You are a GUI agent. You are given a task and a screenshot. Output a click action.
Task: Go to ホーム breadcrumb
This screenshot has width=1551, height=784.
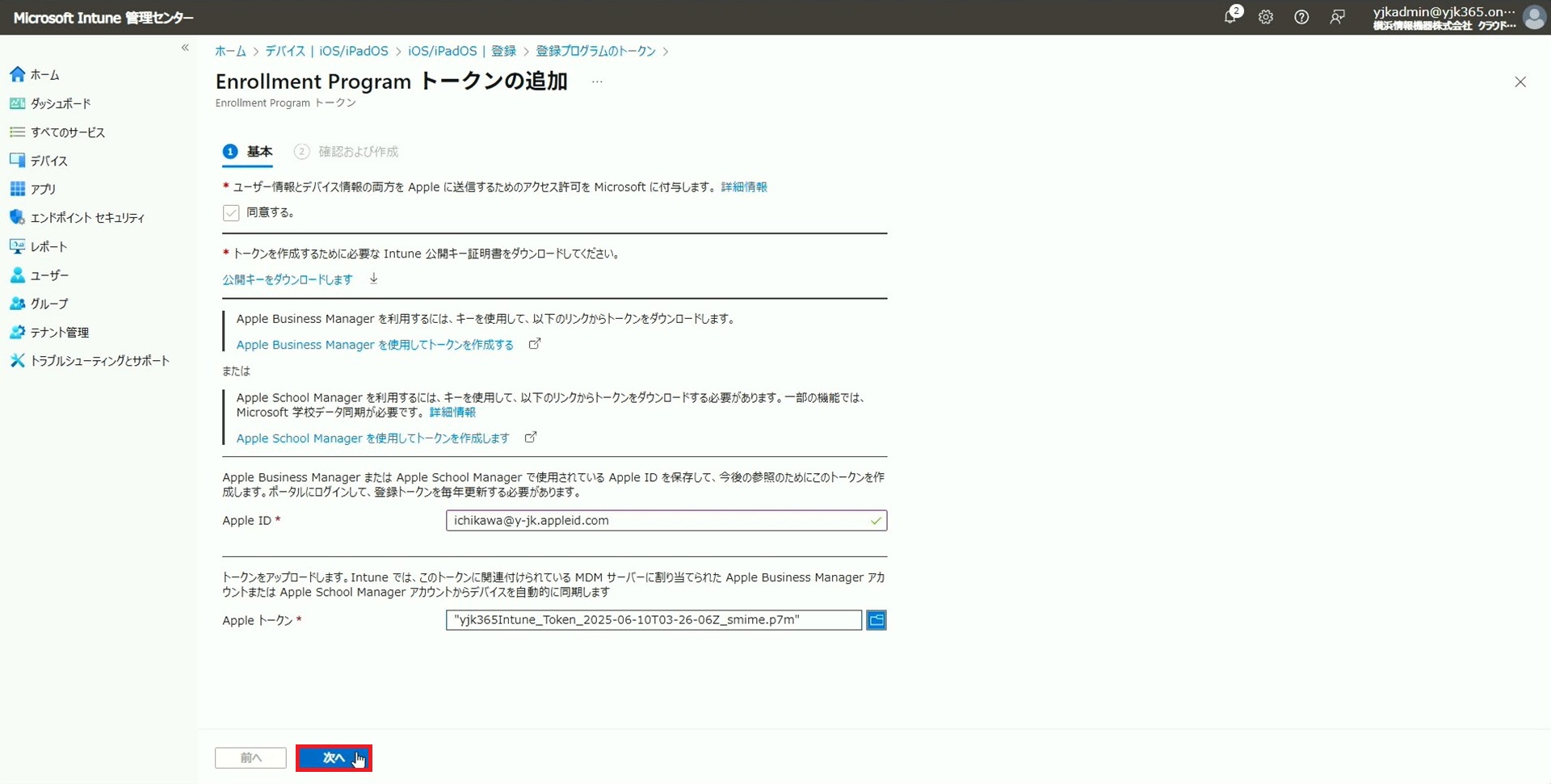pyautogui.click(x=230, y=51)
